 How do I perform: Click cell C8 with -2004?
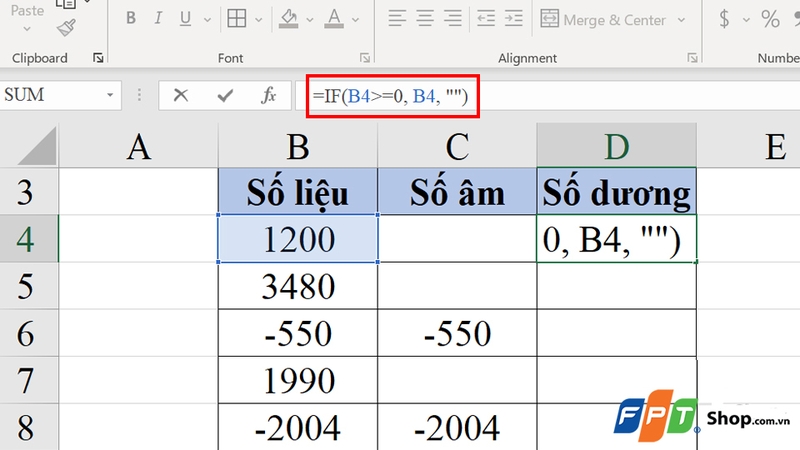point(457,427)
